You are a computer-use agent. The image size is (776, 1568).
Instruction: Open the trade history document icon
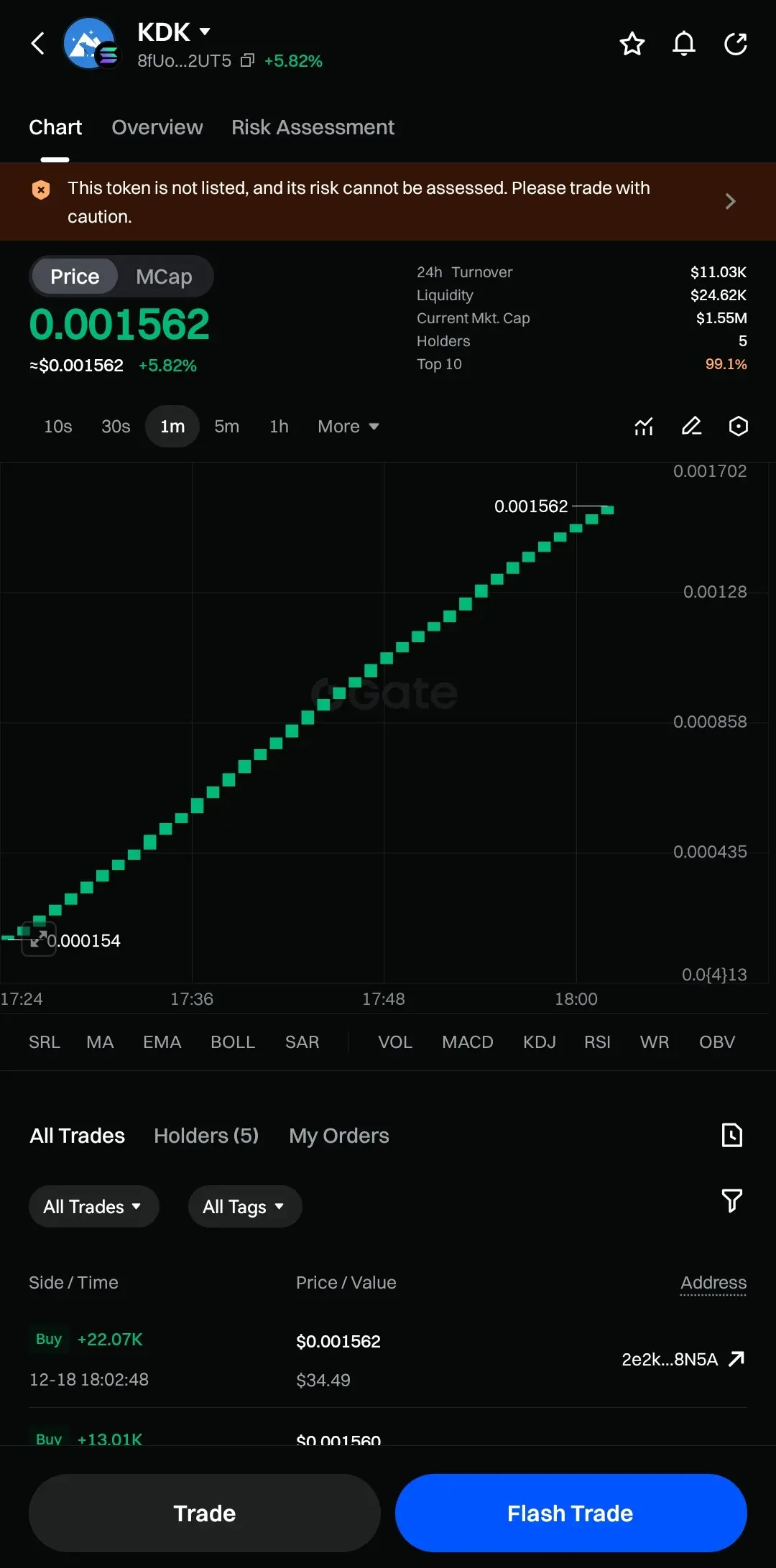[x=732, y=1135]
